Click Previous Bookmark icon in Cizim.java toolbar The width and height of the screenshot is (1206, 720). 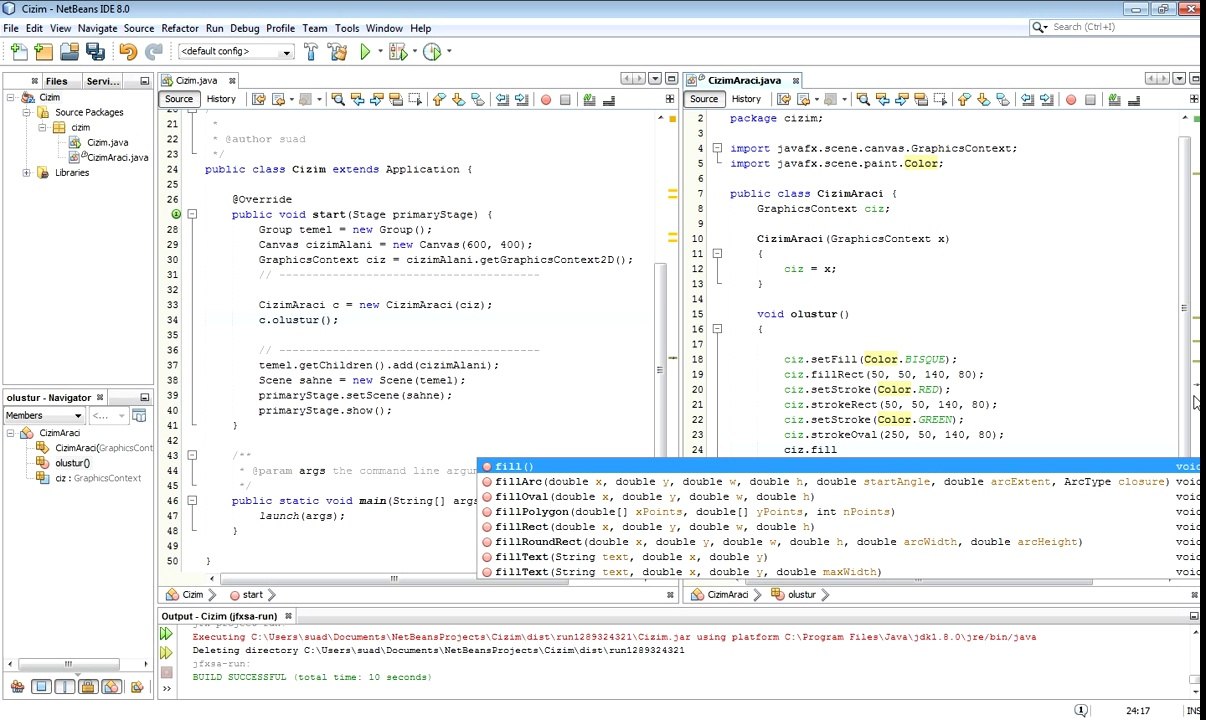439,99
